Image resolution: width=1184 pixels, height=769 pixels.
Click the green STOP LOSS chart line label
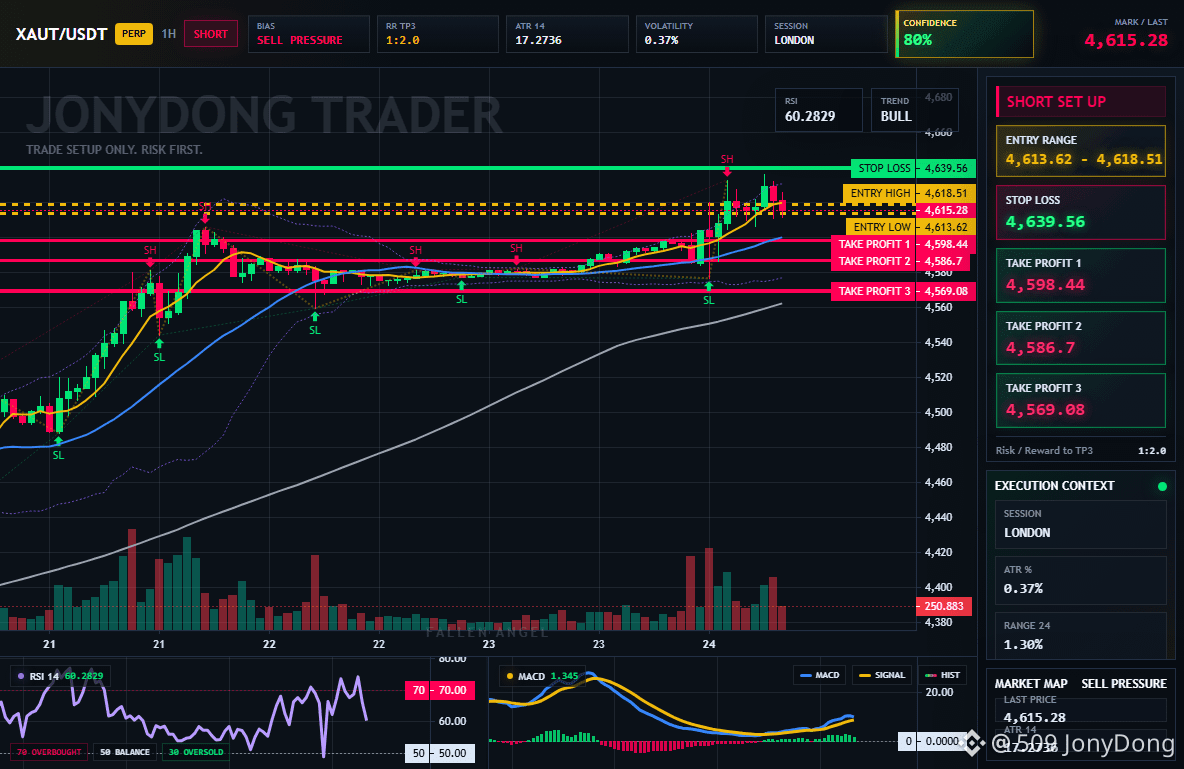click(883, 168)
